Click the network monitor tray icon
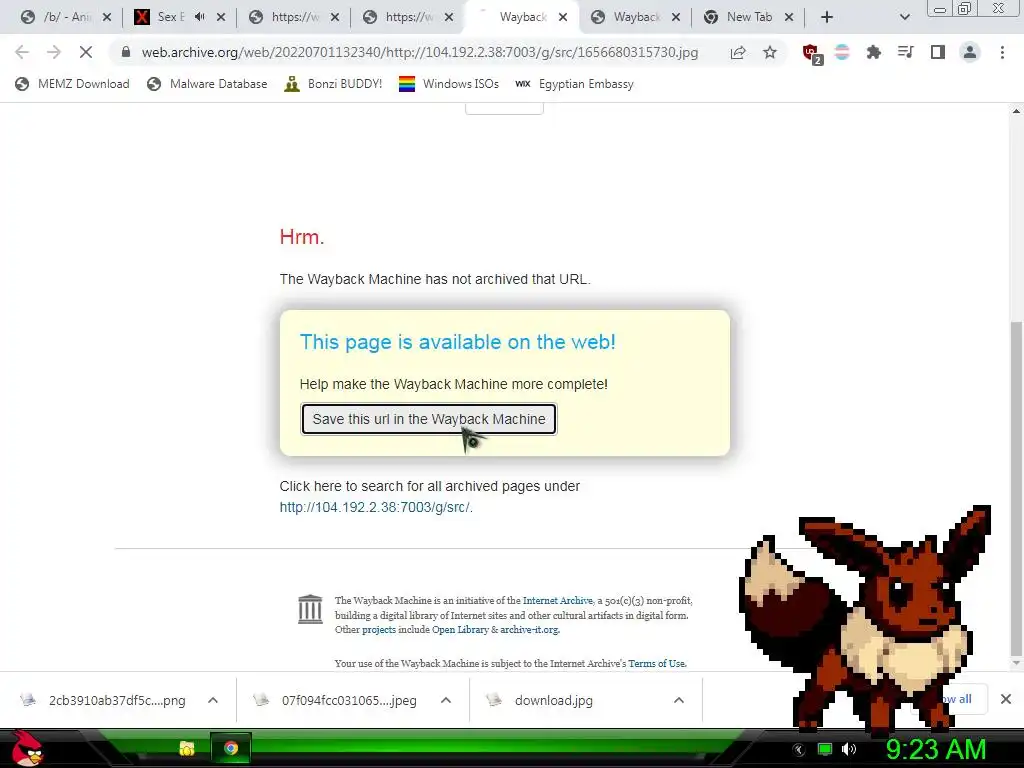This screenshot has width=1024, height=768. pos(825,749)
